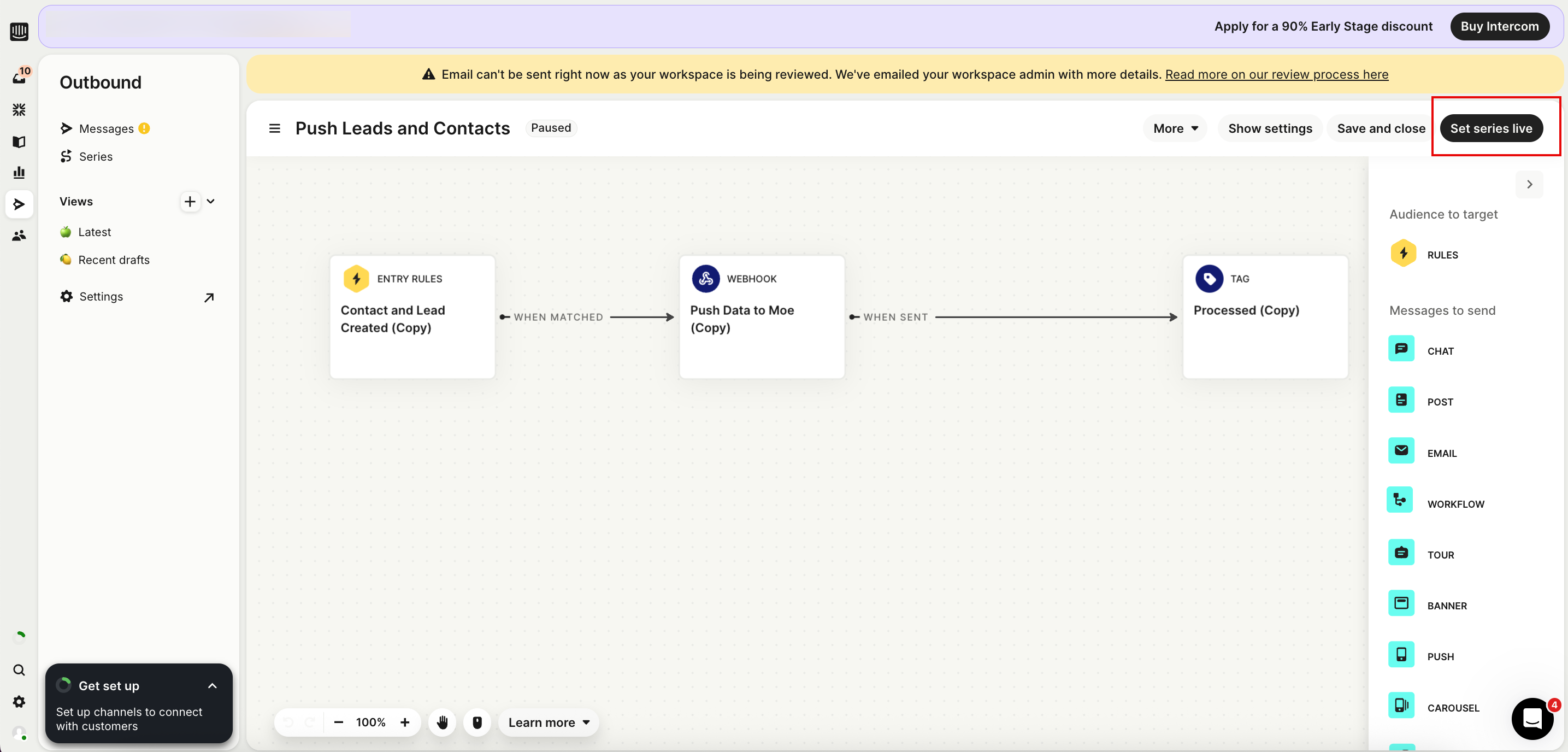Click the Get set up progress card
The image size is (1568, 752).
[x=139, y=703]
